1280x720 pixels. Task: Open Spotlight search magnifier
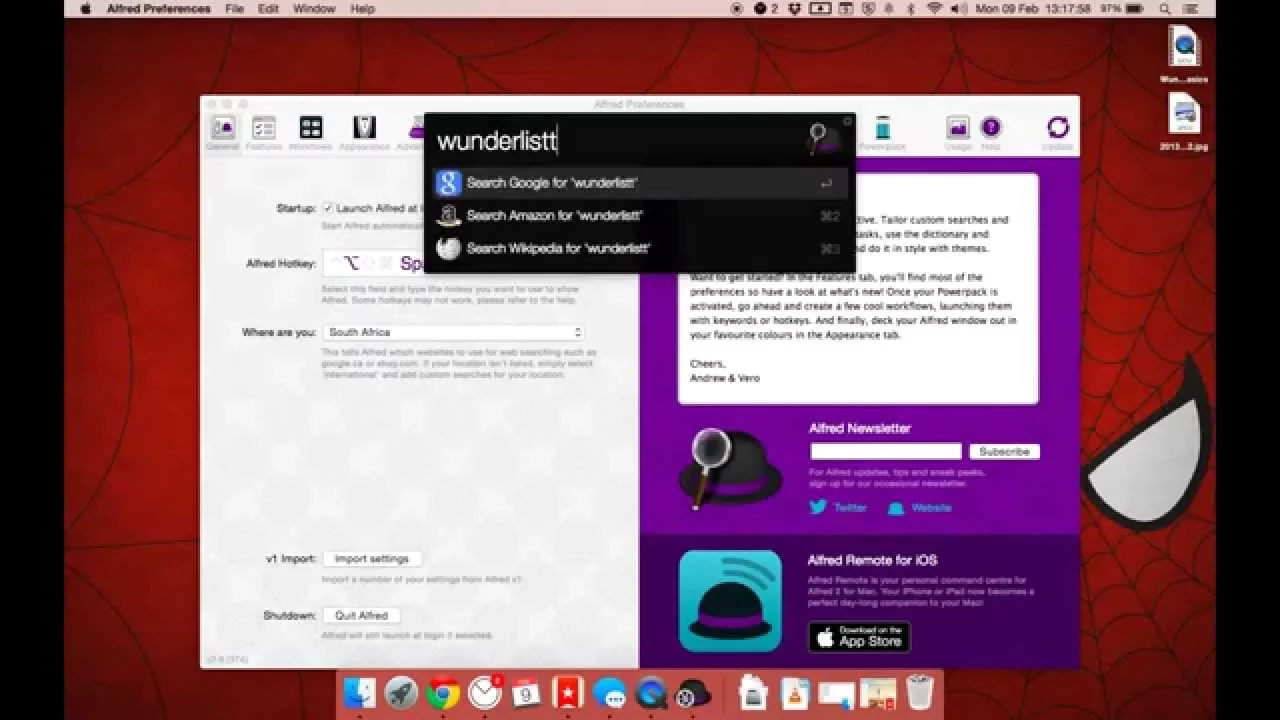1166,9
